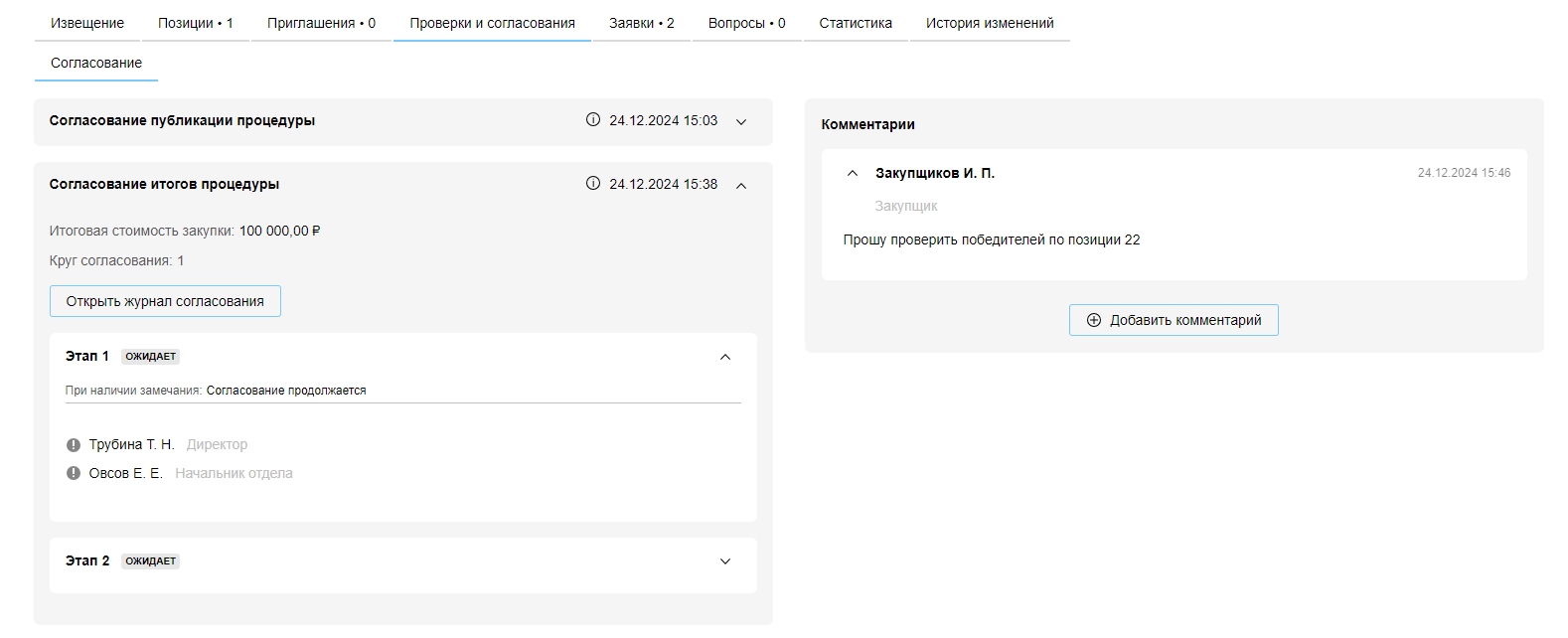Expand Этап 2 panel

click(725, 561)
